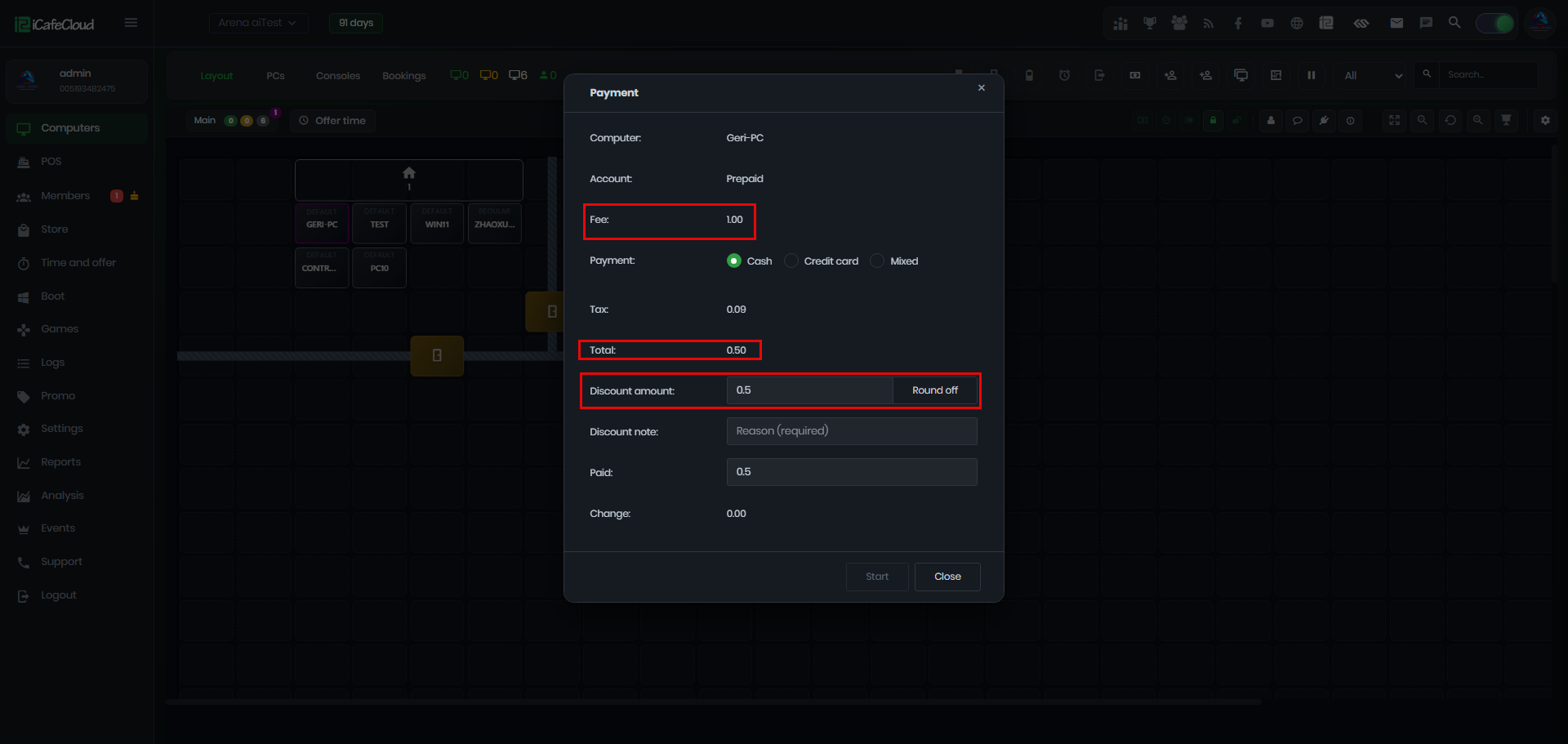Open Store in the sidebar
The image size is (1568, 744).
(x=77, y=229)
